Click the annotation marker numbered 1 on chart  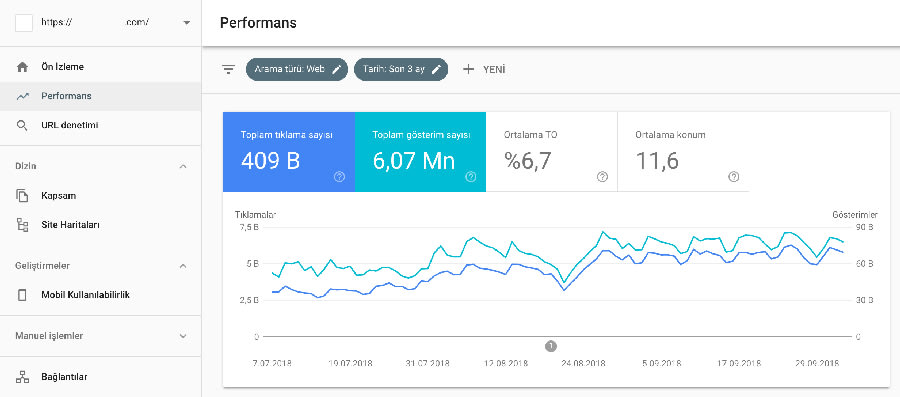(x=550, y=346)
